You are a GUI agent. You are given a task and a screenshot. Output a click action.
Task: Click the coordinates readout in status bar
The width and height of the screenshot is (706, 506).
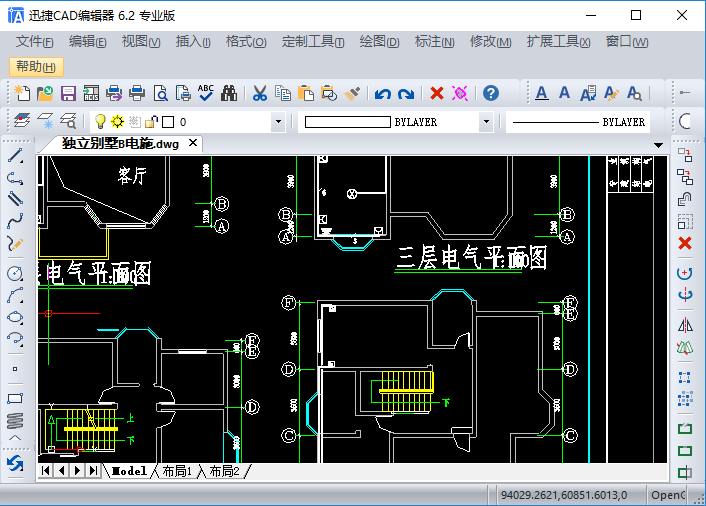pyautogui.click(x=564, y=495)
